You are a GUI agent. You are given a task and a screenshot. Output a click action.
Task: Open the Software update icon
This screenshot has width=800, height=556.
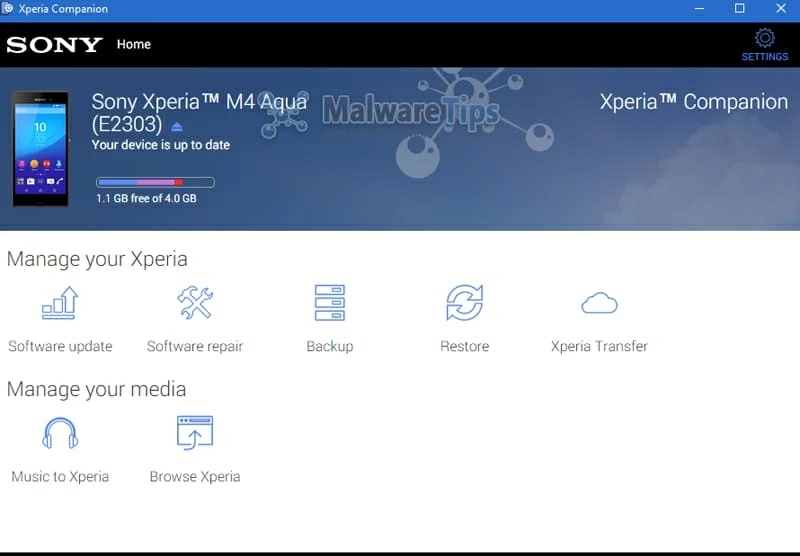[x=60, y=303]
